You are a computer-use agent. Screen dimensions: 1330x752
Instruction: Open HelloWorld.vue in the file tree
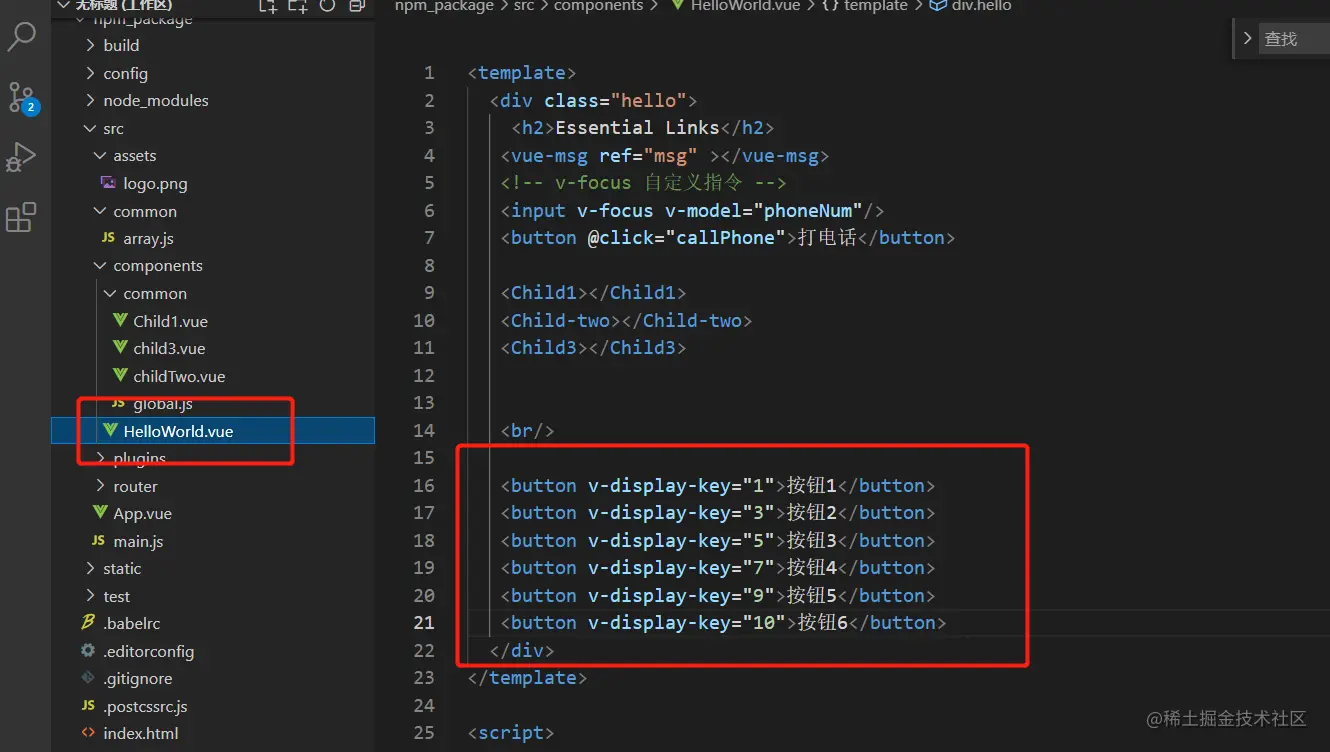tap(213, 431)
